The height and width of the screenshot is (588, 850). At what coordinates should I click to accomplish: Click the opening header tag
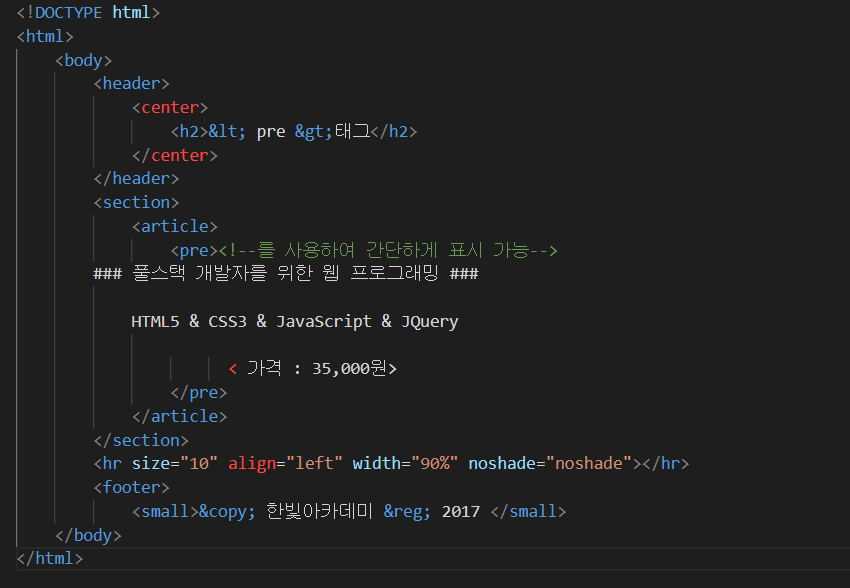click(x=132, y=83)
